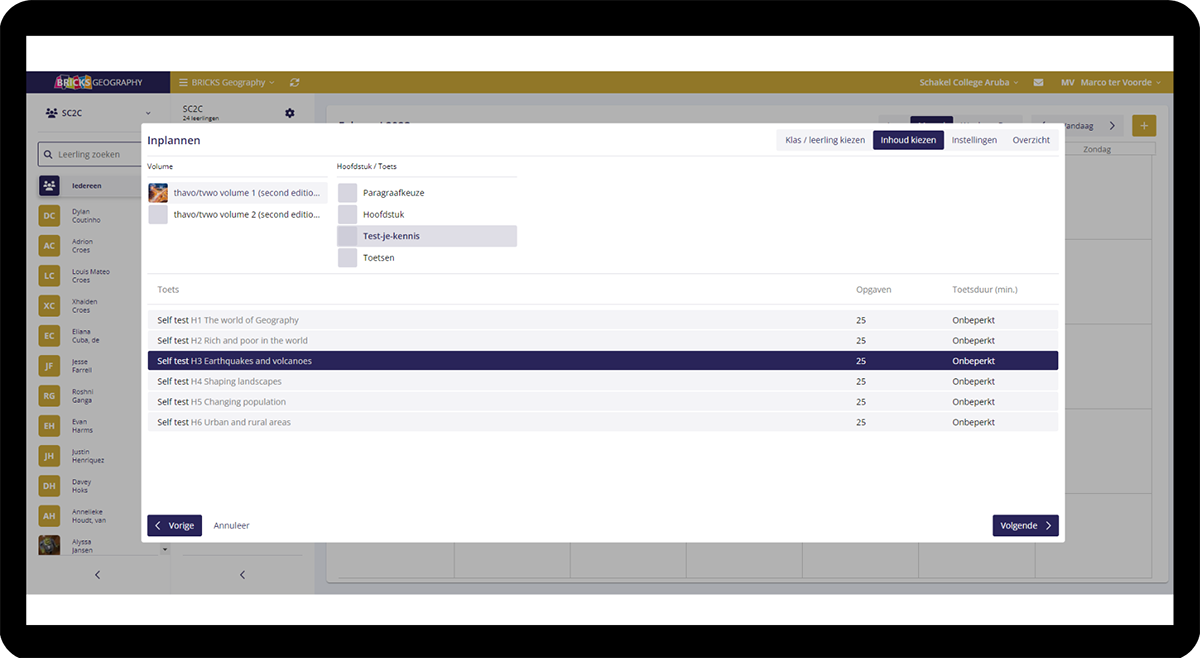Collapse the student list sidebar arrow

point(97,575)
